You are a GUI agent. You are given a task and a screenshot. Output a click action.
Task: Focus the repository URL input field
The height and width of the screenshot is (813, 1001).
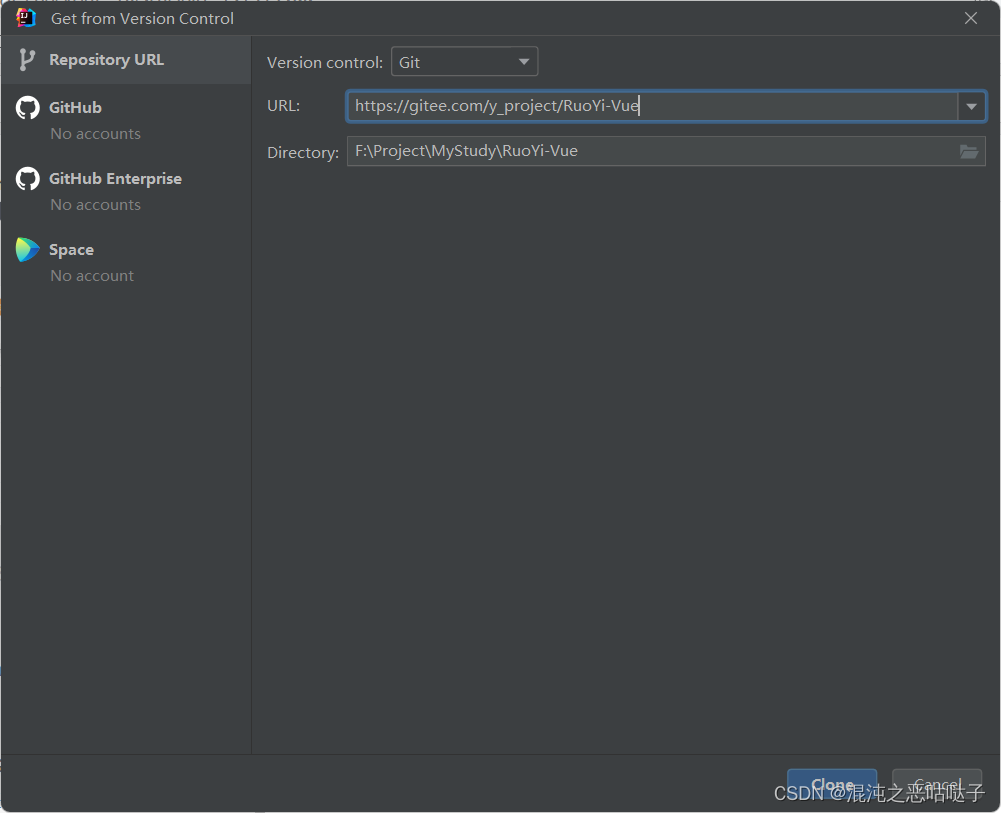click(652, 106)
